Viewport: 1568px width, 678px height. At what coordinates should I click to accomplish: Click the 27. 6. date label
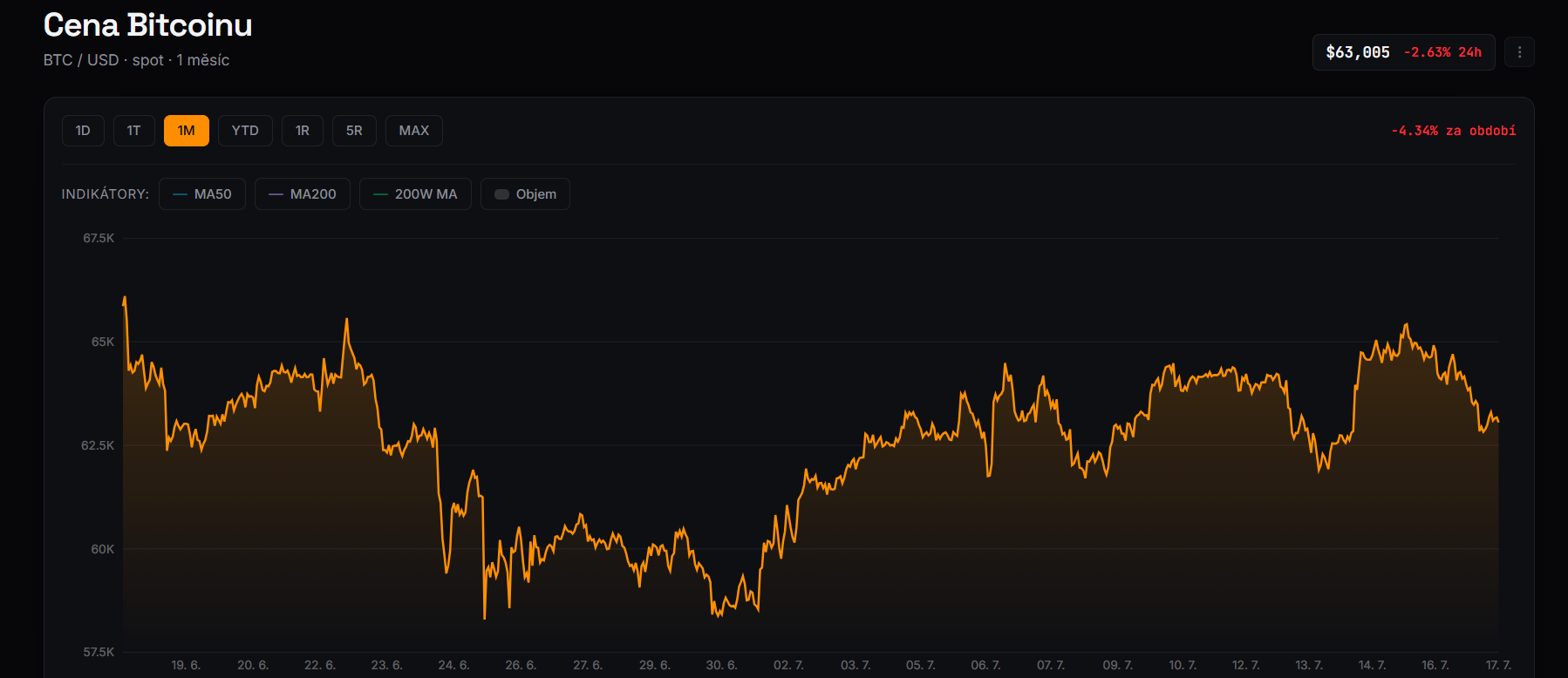click(588, 665)
